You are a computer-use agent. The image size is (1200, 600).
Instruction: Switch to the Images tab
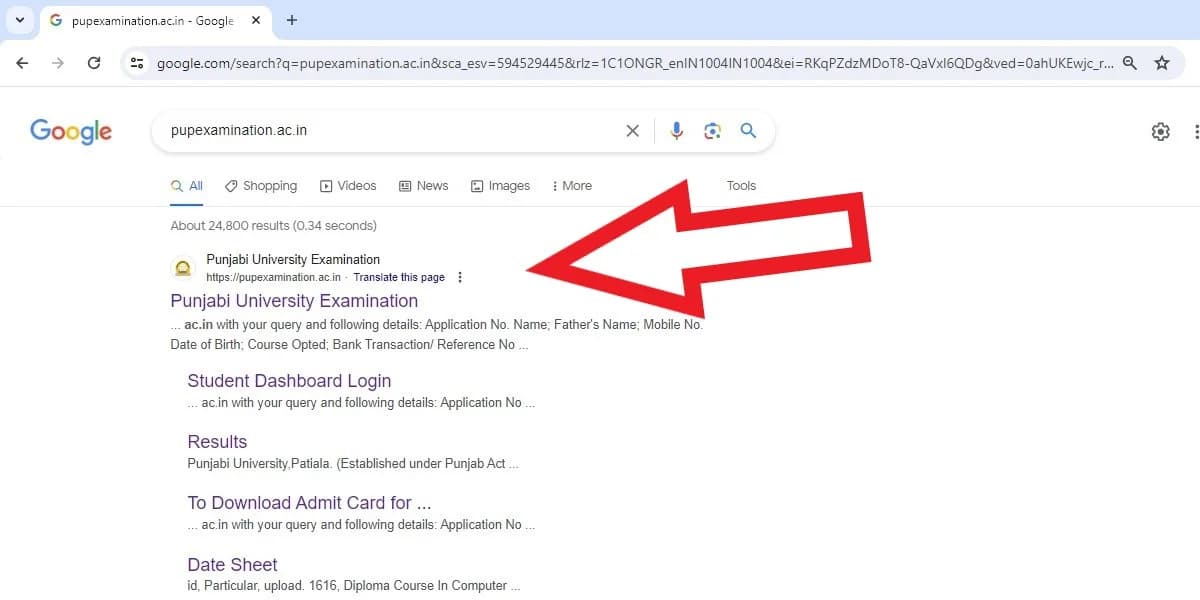[500, 186]
